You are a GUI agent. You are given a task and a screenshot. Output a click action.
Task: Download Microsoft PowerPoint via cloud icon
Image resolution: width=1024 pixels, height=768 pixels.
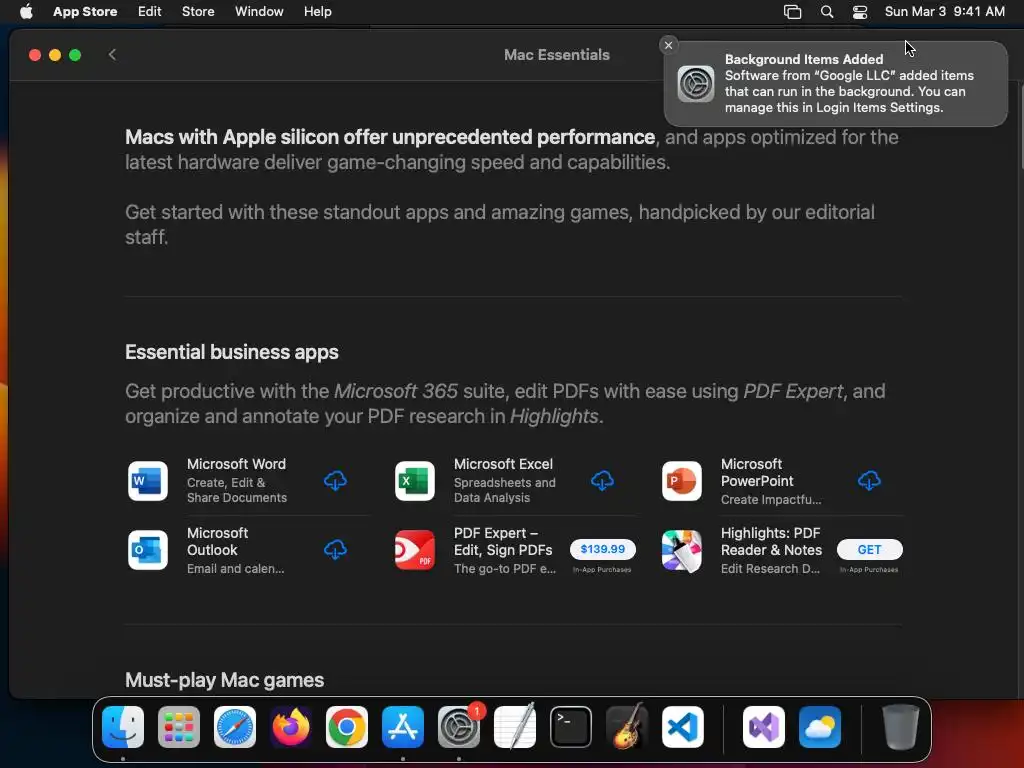[x=869, y=481]
